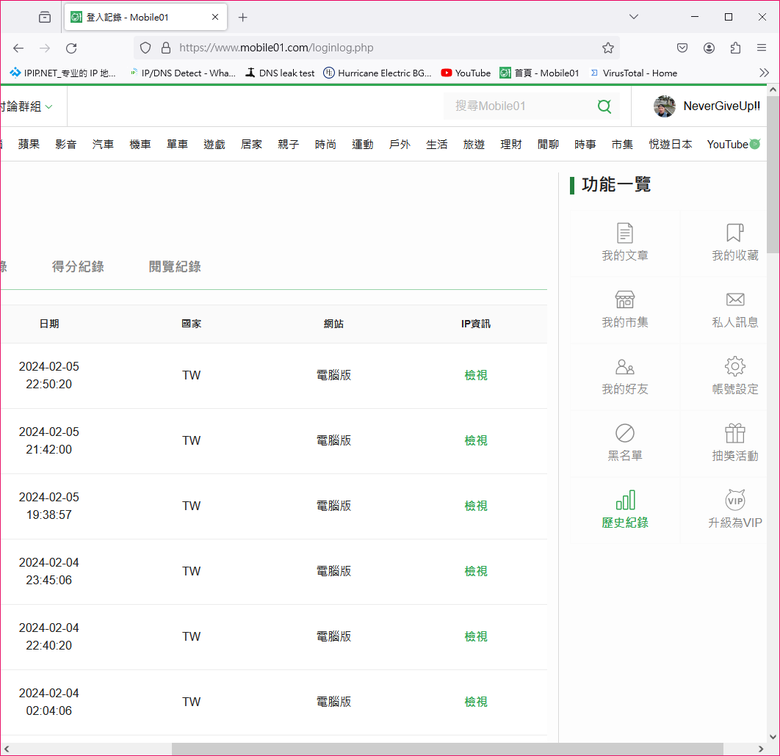Click 歷史紀錄 bar chart icon

tap(624, 500)
